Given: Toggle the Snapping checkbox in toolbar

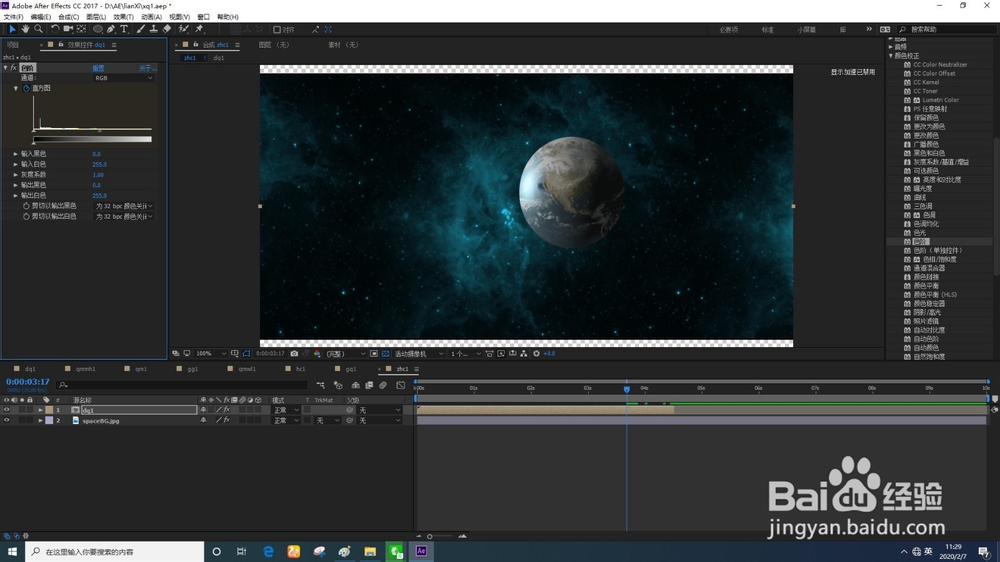Looking at the screenshot, I should [x=277, y=29].
